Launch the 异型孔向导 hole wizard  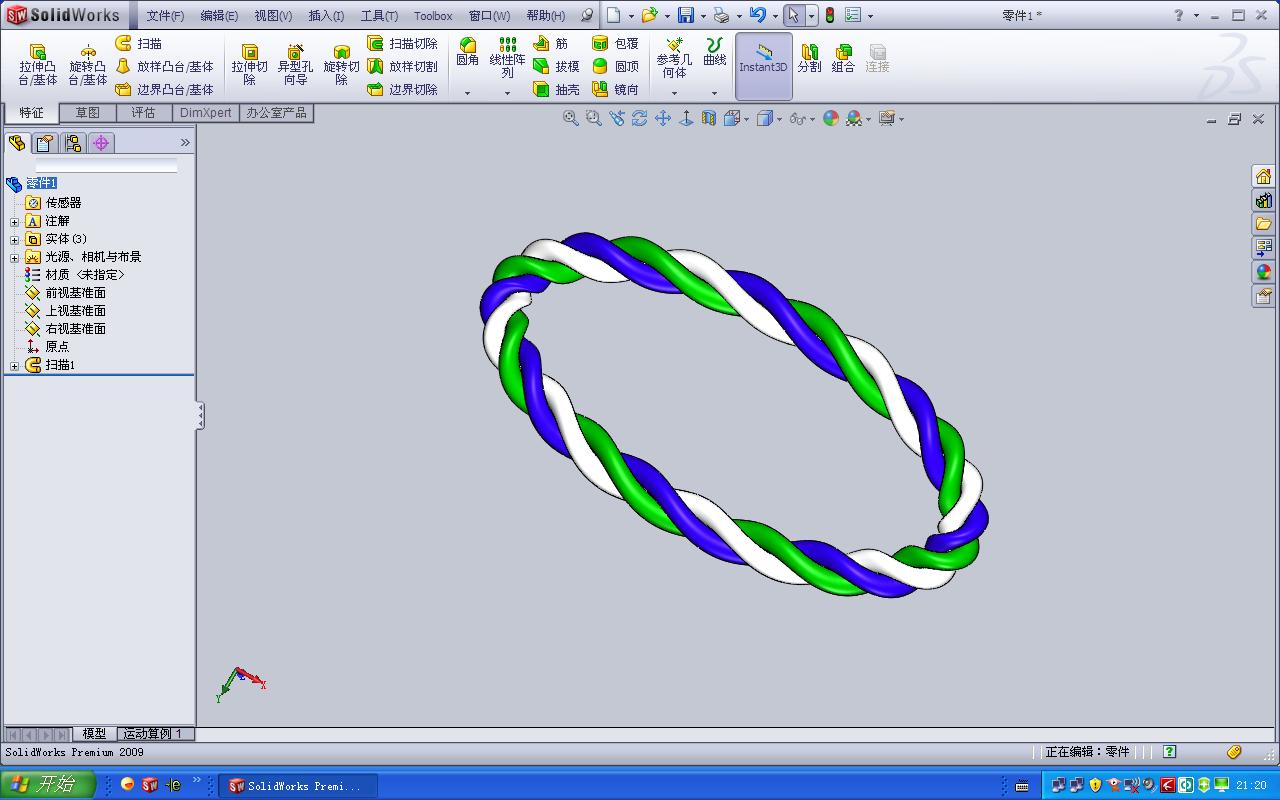click(x=295, y=65)
